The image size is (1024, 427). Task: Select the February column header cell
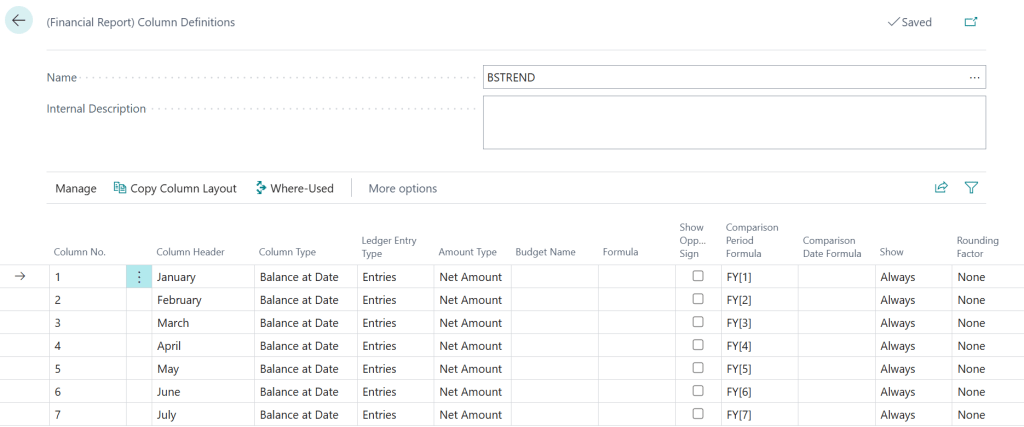[203, 300]
